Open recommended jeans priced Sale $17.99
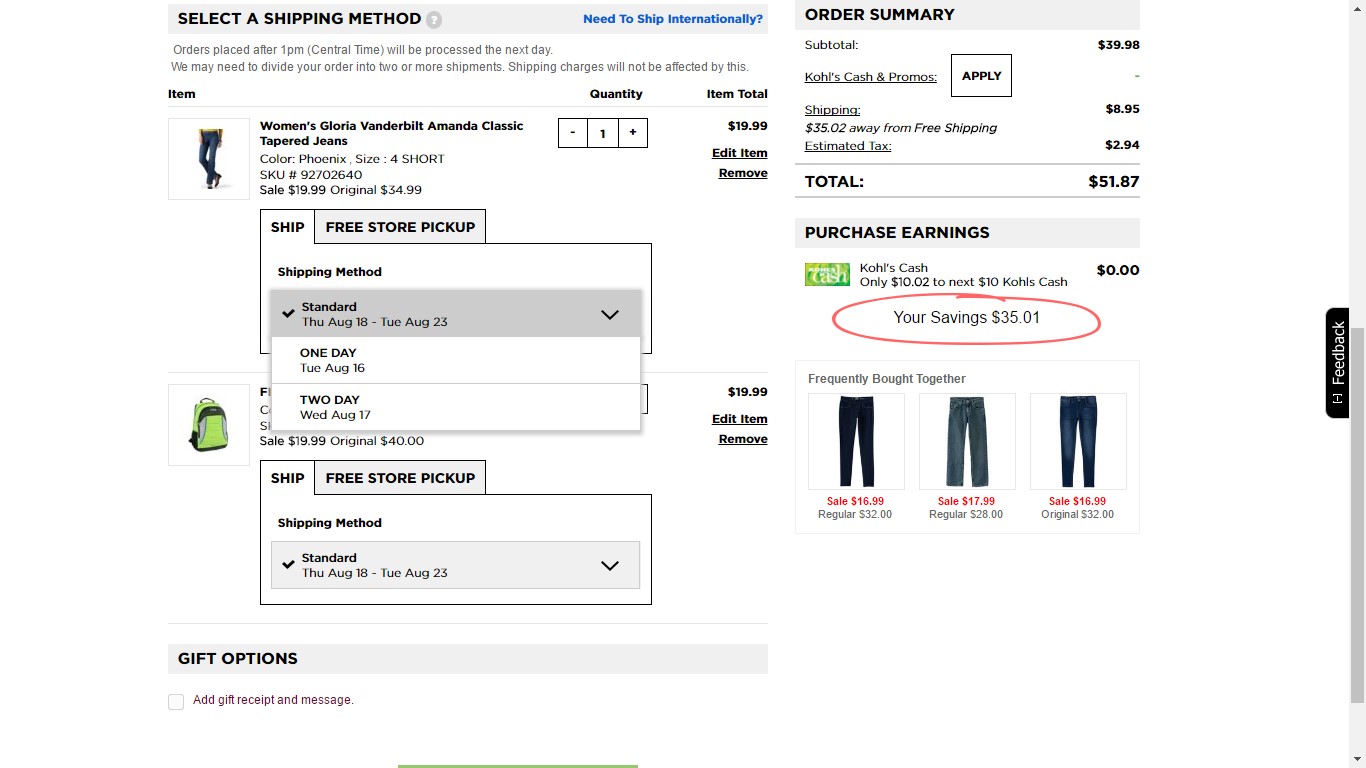This screenshot has height=768, width=1366. pyautogui.click(x=967, y=441)
